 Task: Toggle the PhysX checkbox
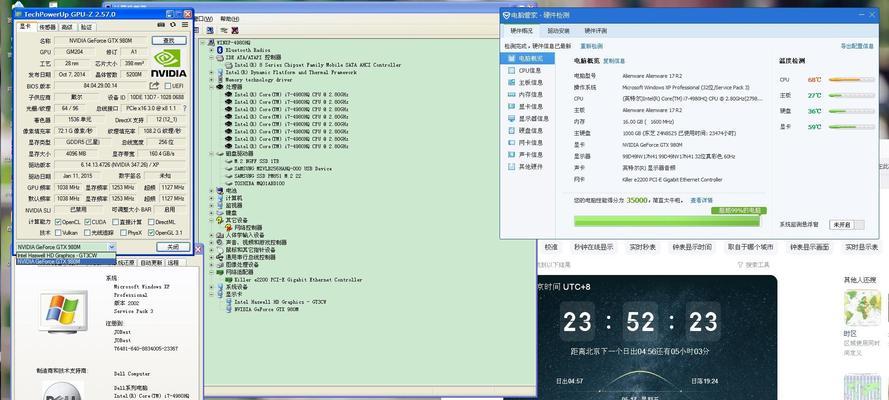click(122, 232)
